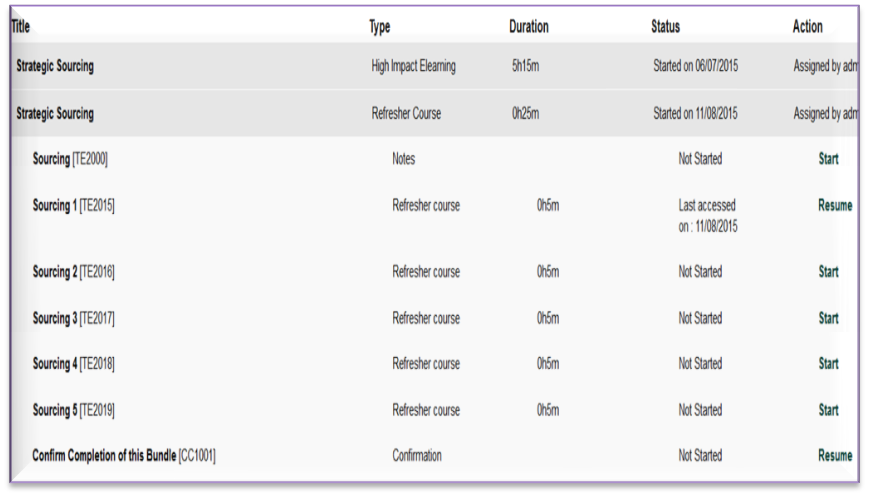The height and width of the screenshot is (497, 869).
Task: Select the Sourcing 1 [TE2015] title
Action: 74,206
